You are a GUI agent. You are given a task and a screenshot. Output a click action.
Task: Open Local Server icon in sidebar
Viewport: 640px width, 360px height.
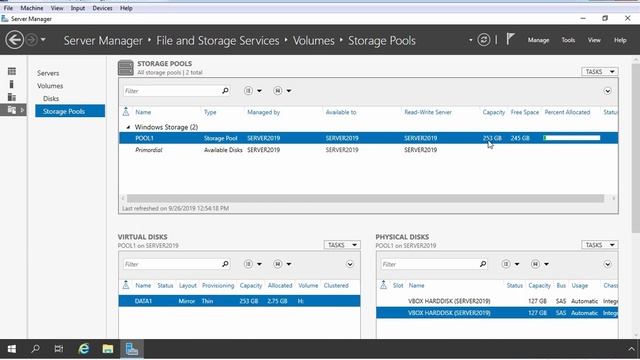pyautogui.click(x=11, y=84)
